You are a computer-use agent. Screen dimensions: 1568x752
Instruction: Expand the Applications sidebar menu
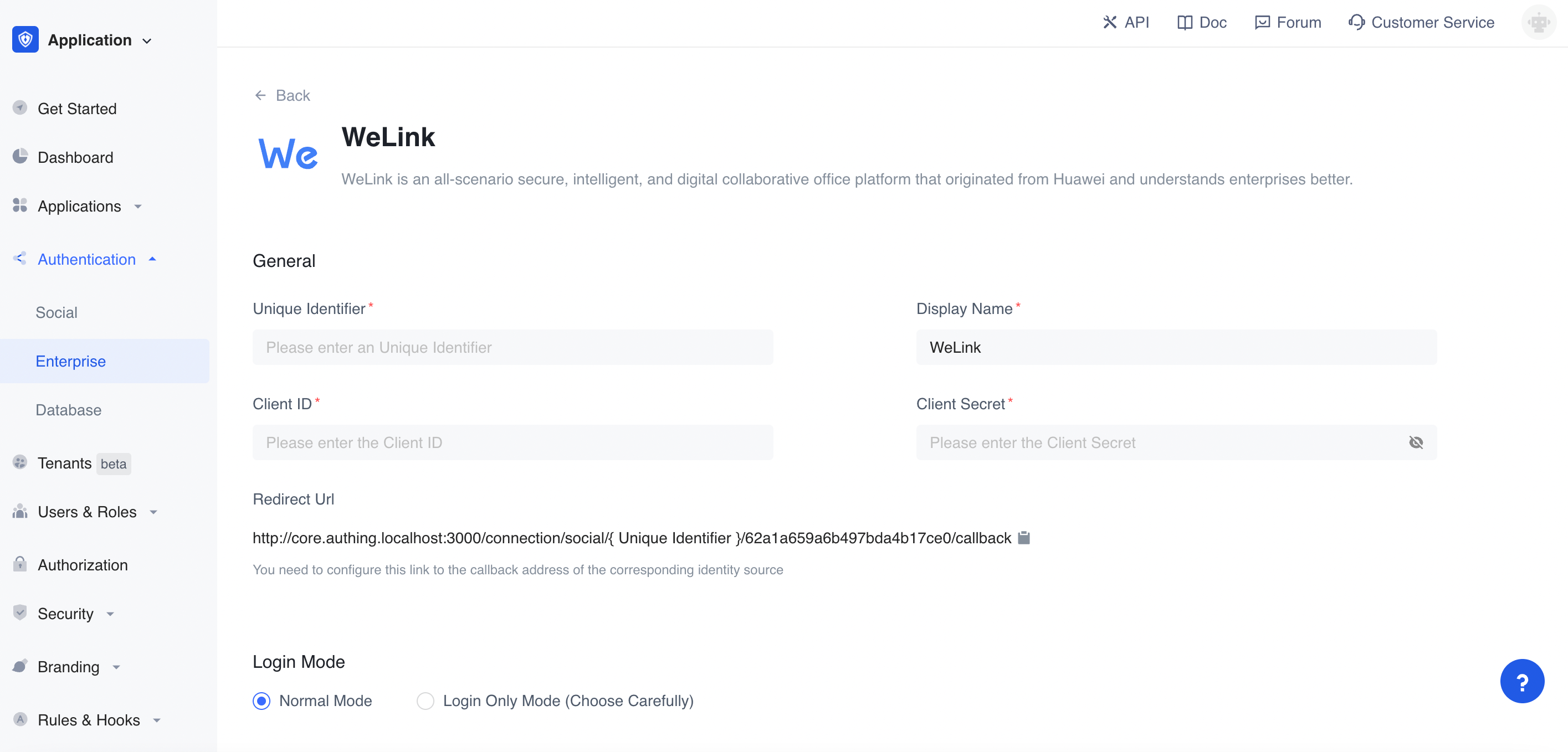click(x=79, y=206)
